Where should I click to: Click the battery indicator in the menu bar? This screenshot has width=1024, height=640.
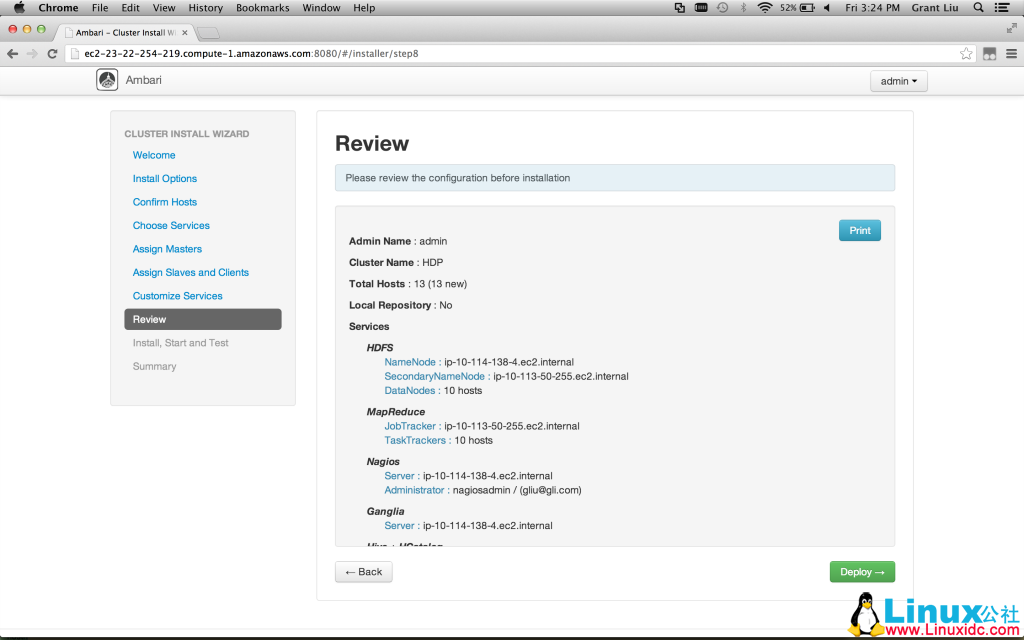coord(806,7)
